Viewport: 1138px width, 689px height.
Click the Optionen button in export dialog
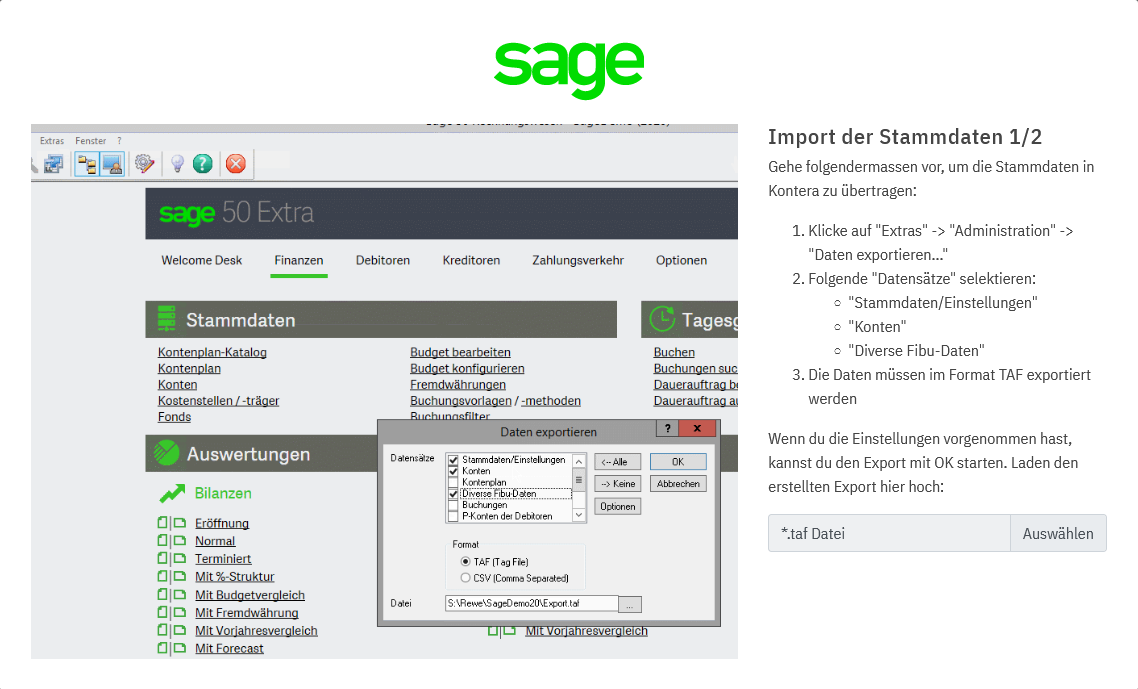(x=618, y=507)
